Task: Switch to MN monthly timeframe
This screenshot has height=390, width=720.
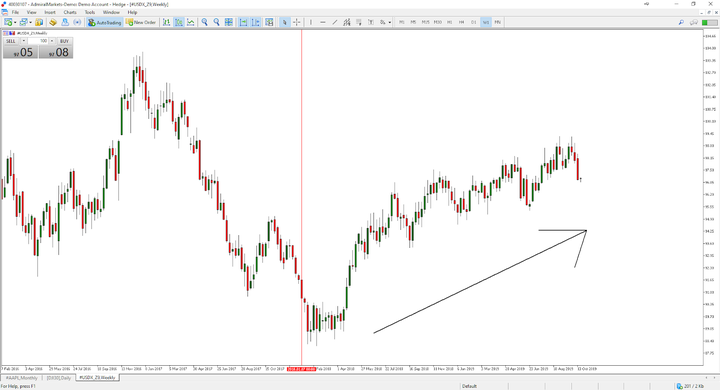Action: tap(498, 22)
